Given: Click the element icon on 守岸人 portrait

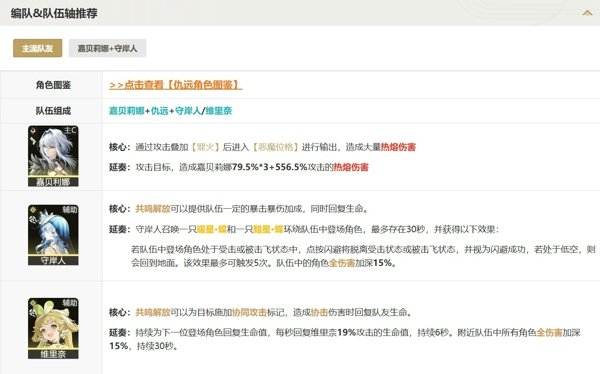Looking at the screenshot, I should pyautogui.click(x=33, y=210).
